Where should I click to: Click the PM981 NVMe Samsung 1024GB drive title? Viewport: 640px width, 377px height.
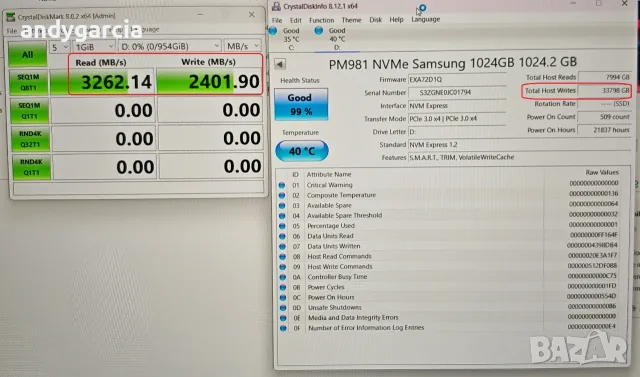[452, 63]
